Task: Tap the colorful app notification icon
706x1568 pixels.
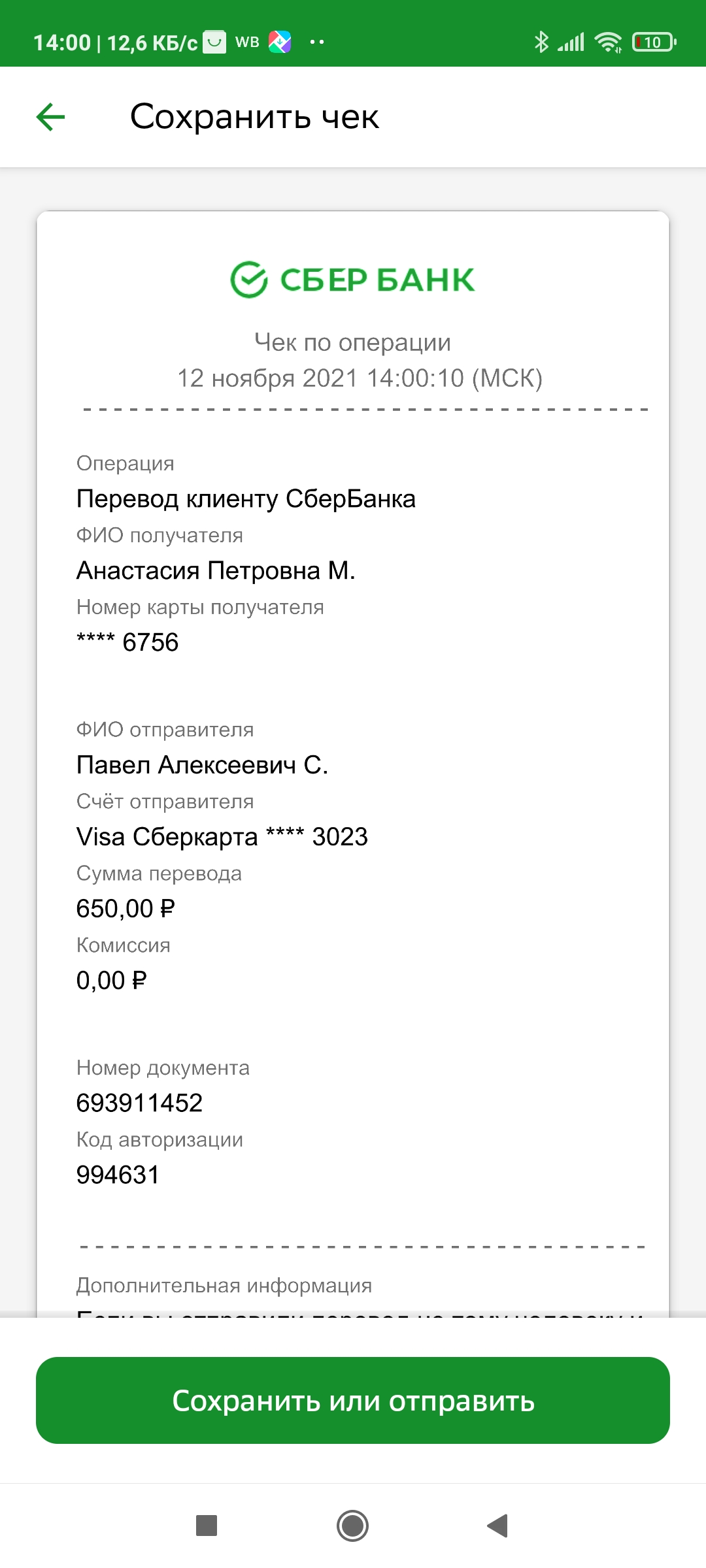Action: 280,42
